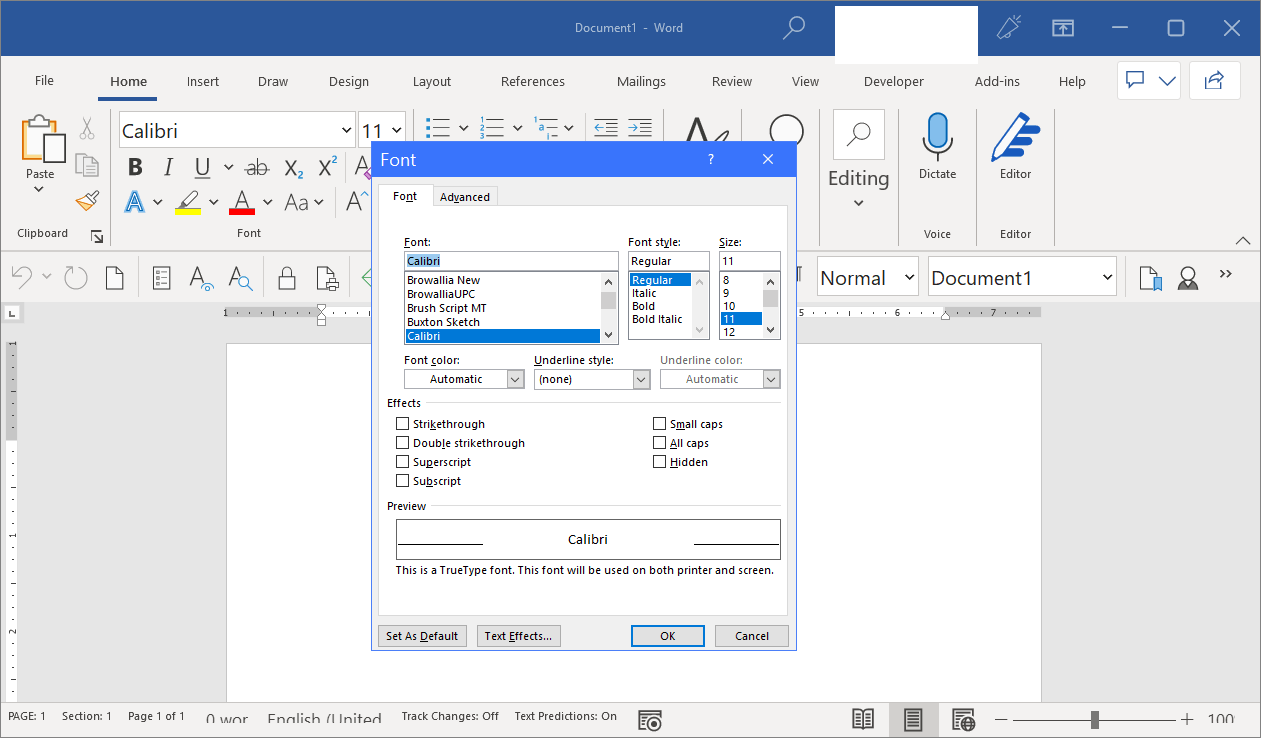Image resolution: width=1261 pixels, height=738 pixels.
Task: Enable the Strikethrough checkbox
Action: (x=403, y=424)
